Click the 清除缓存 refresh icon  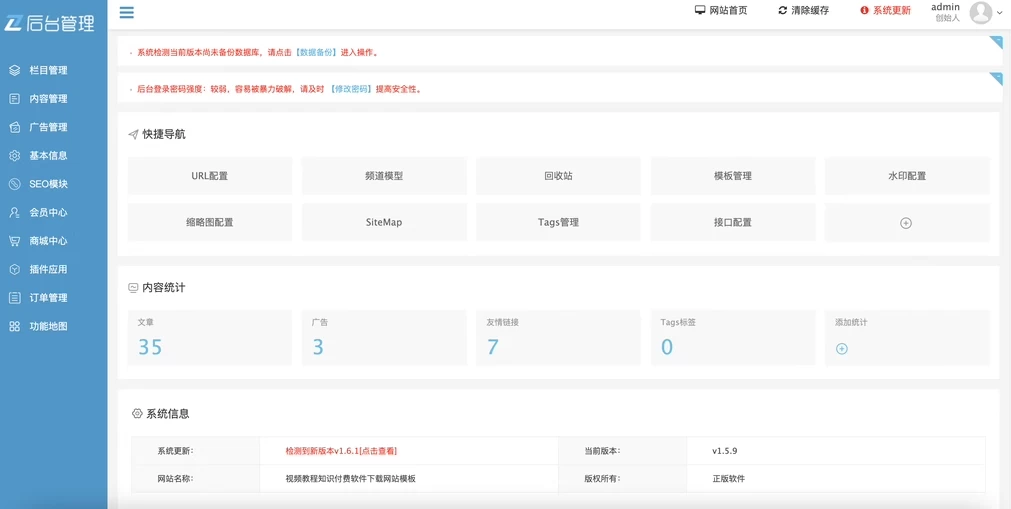[x=783, y=11]
